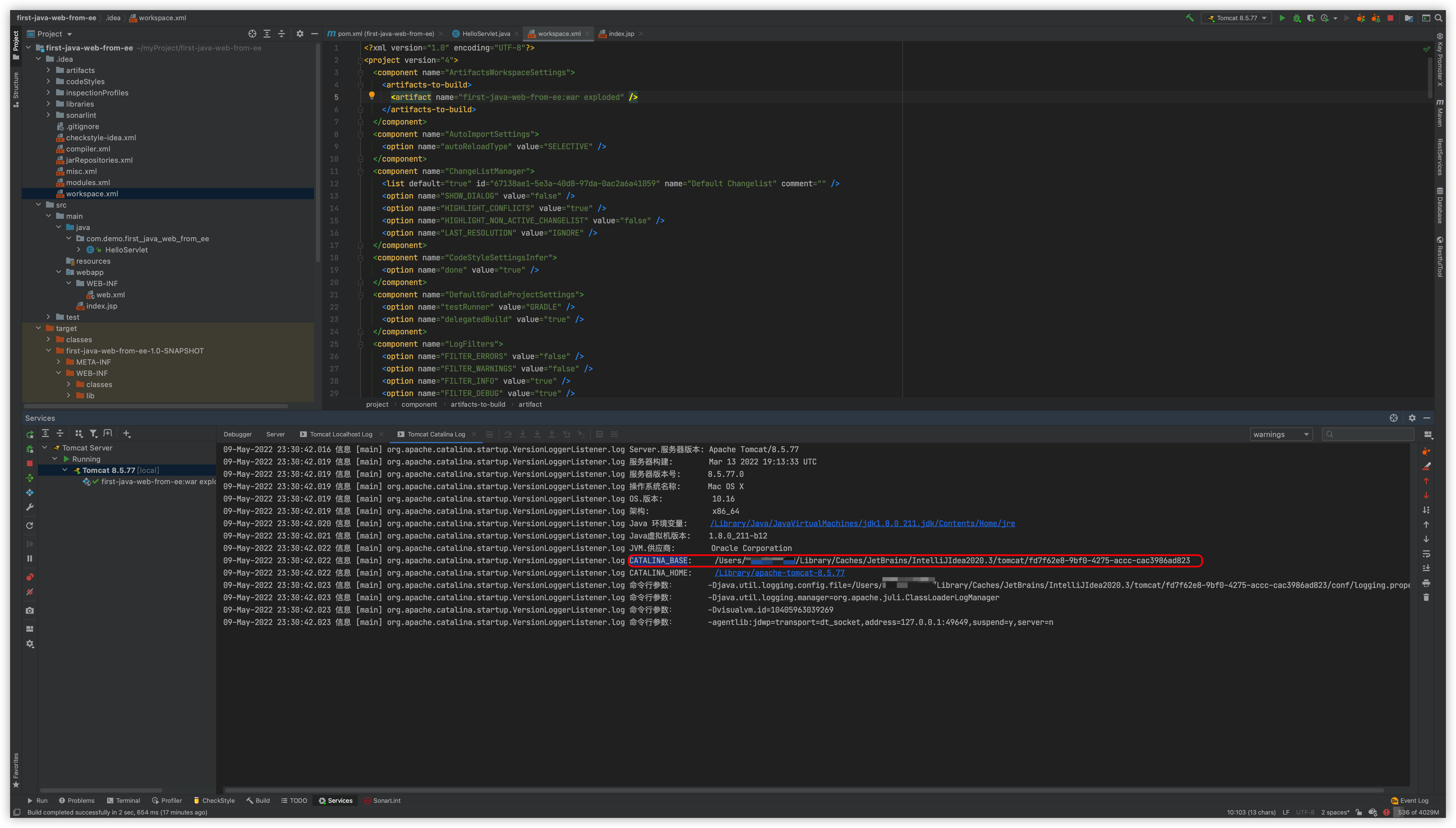1456x828 pixels.
Task: Toggle Mute Breakpoints icon in Services sidebar
Action: pos(30,592)
